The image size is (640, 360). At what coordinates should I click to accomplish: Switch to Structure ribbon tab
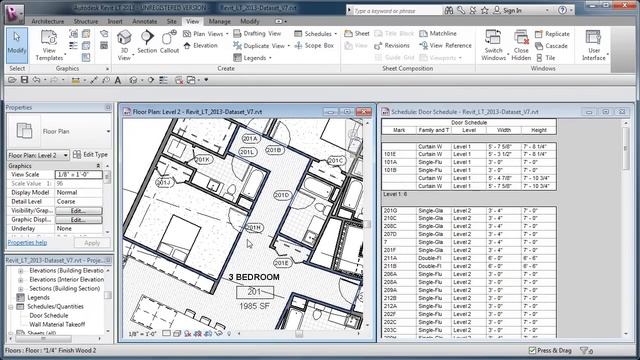(x=86, y=21)
